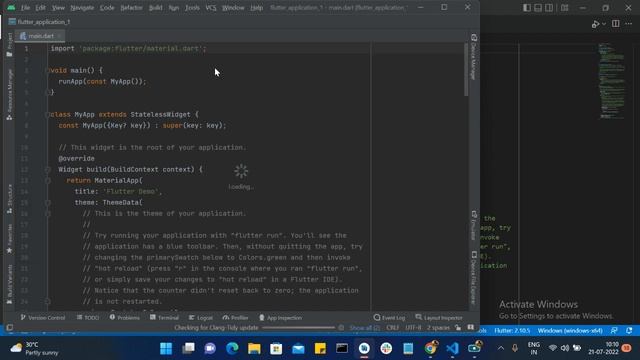This screenshot has width=640, height=360.
Task: Click Show all background tasks link
Action: [364, 328]
